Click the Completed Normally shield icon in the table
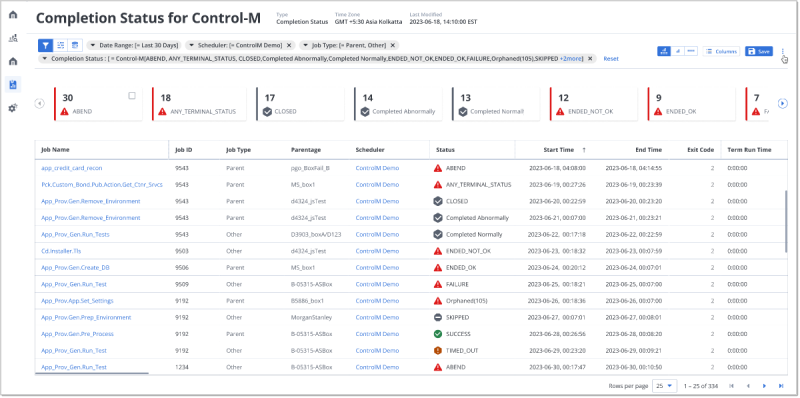 pyautogui.click(x=438, y=234)
